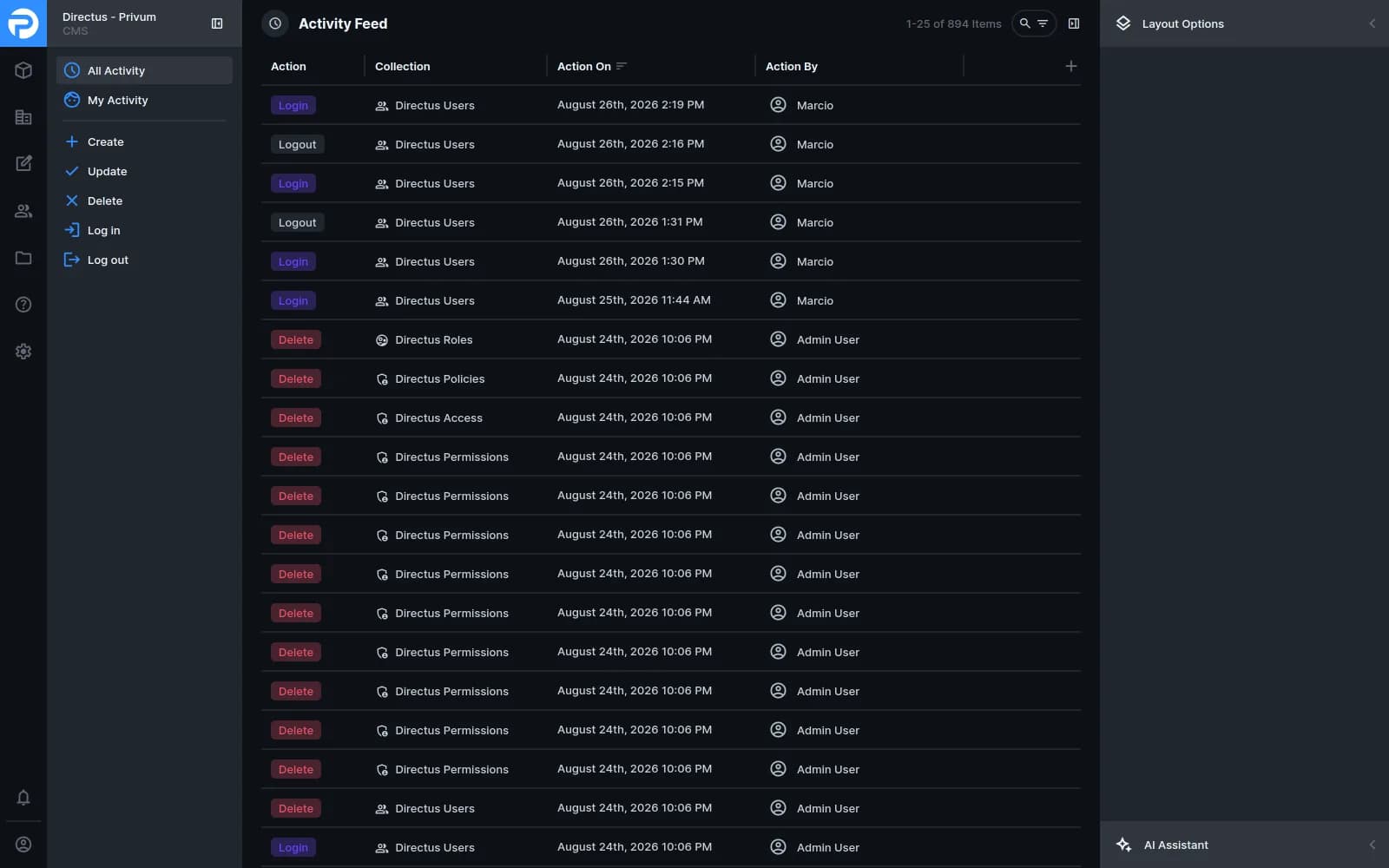Click the Directus Access collection icon
1389x868 pixels.
point(382,418)
